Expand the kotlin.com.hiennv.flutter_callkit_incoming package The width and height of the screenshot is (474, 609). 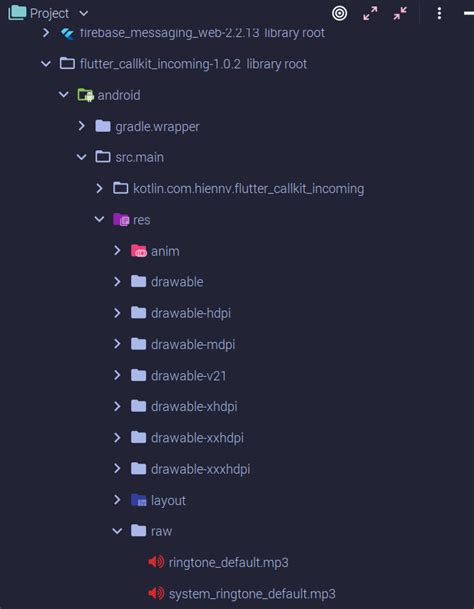point(99,188)
